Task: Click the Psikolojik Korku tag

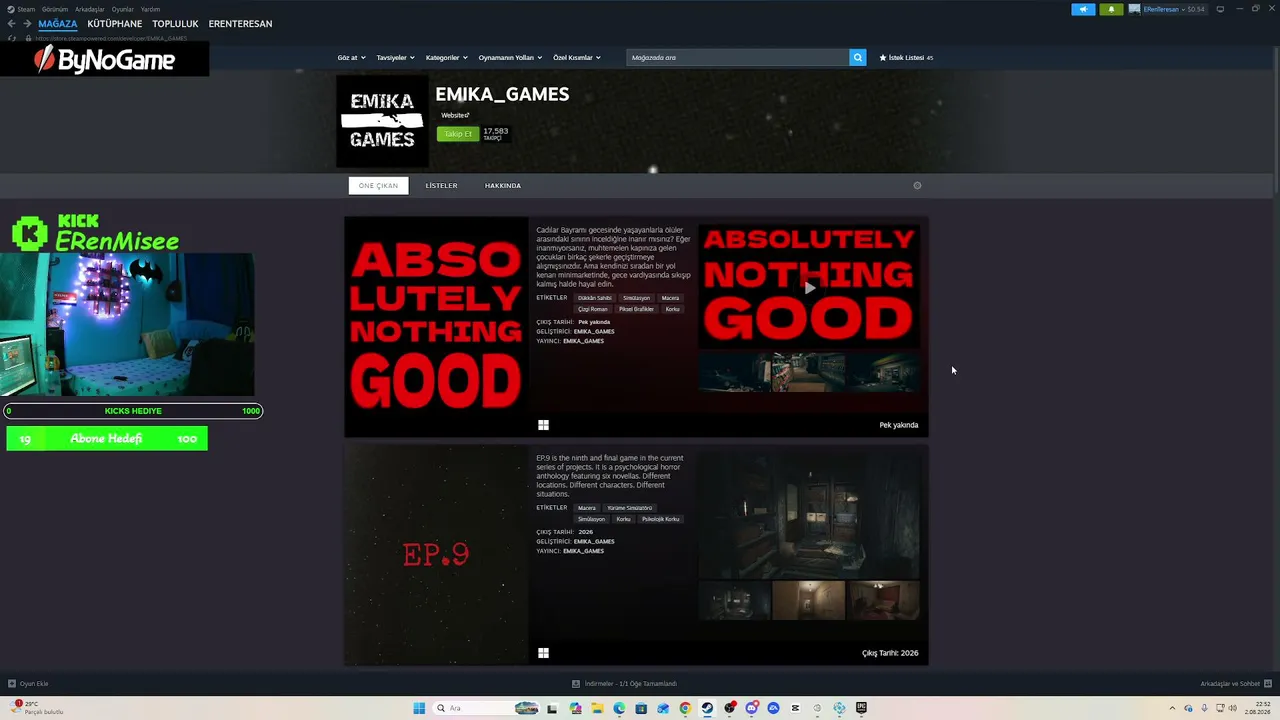Action: (660, 519)
